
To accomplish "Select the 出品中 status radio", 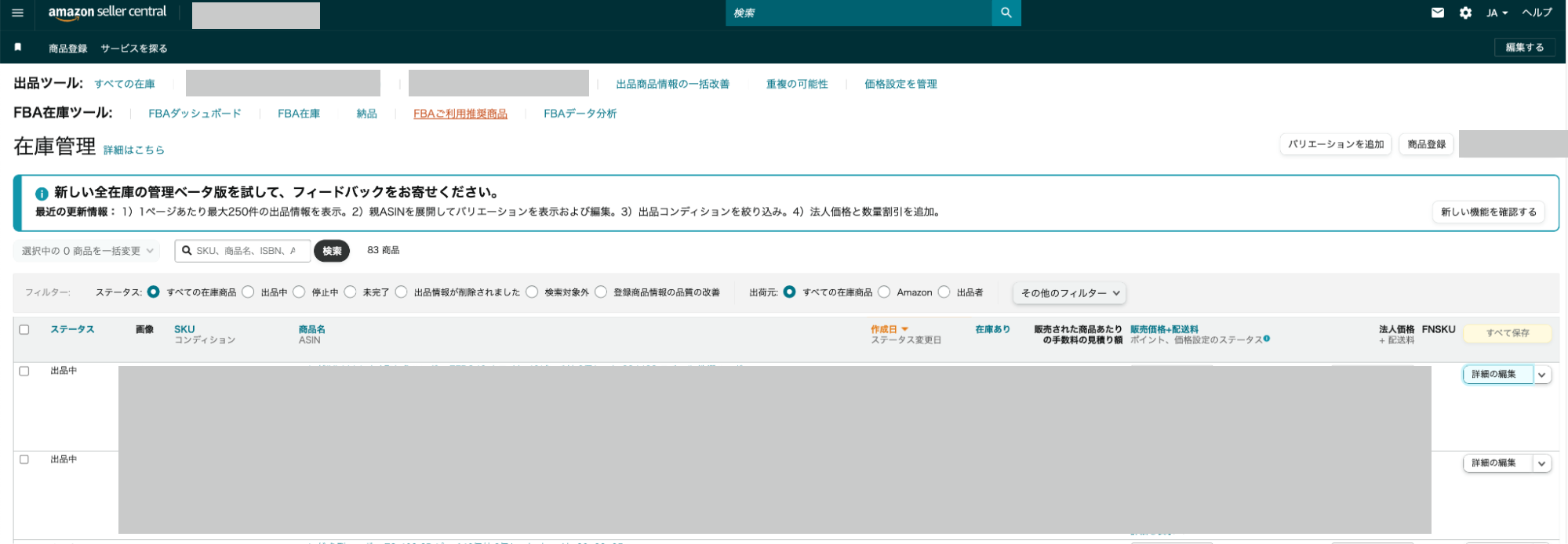I will point(248,292).
